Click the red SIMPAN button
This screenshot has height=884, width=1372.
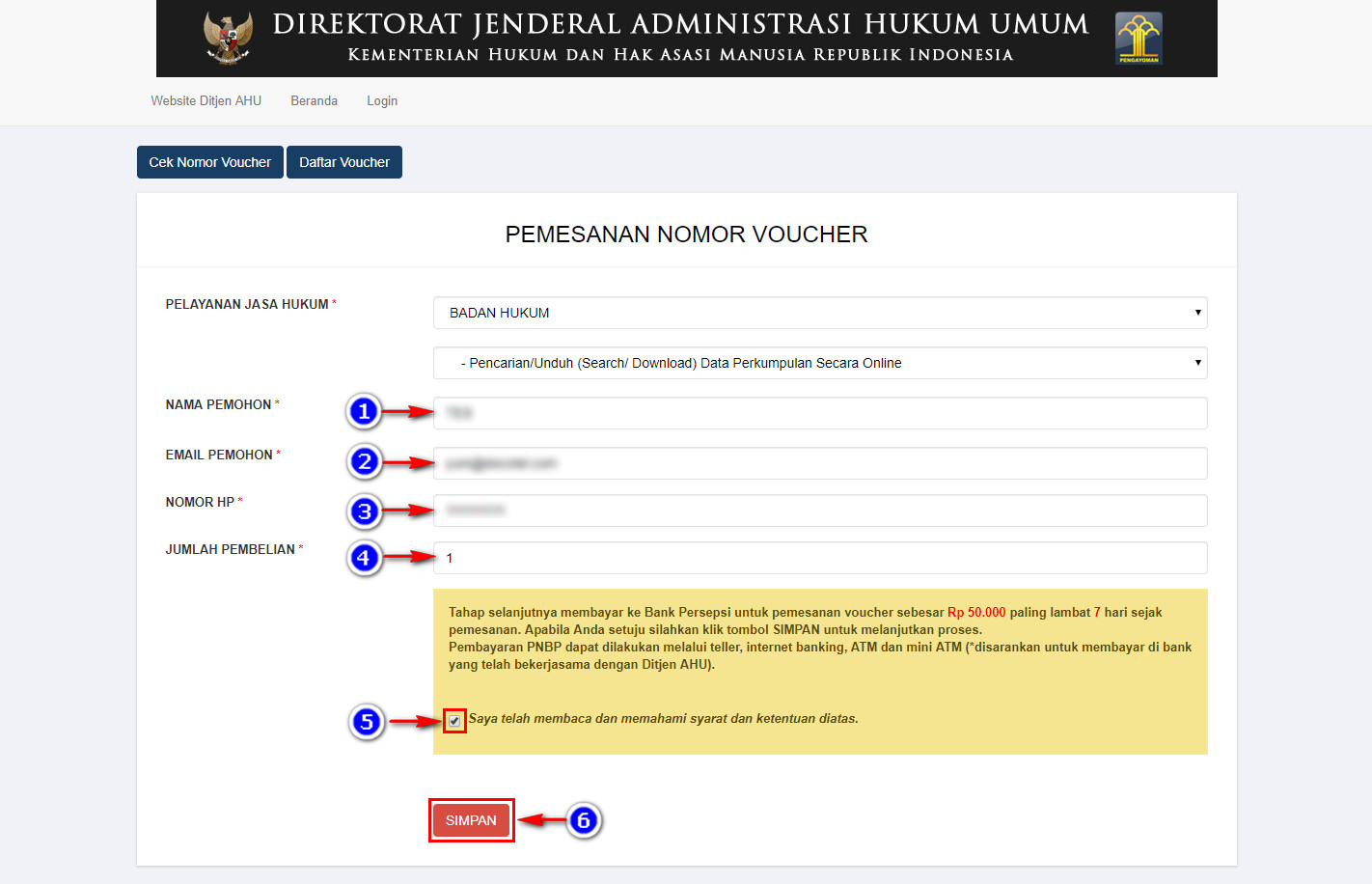[x=471, y=820]
